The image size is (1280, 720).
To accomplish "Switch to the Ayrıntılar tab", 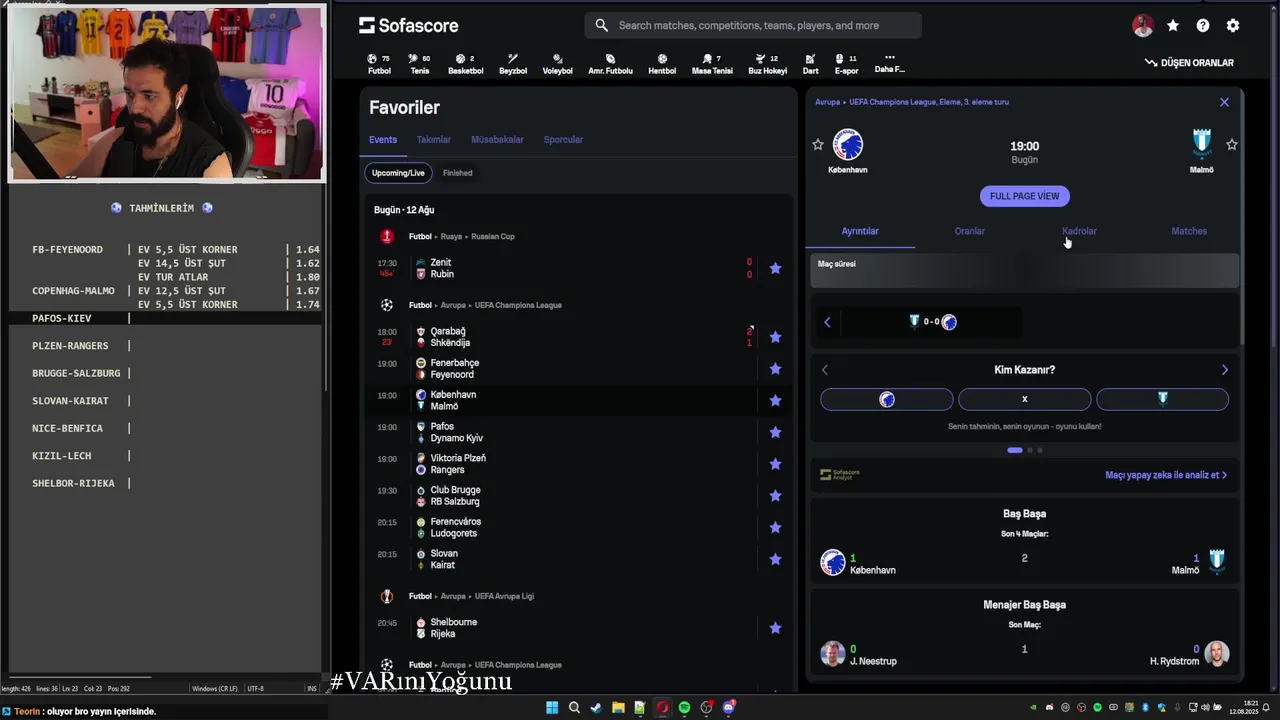I will tap(860, 231).
